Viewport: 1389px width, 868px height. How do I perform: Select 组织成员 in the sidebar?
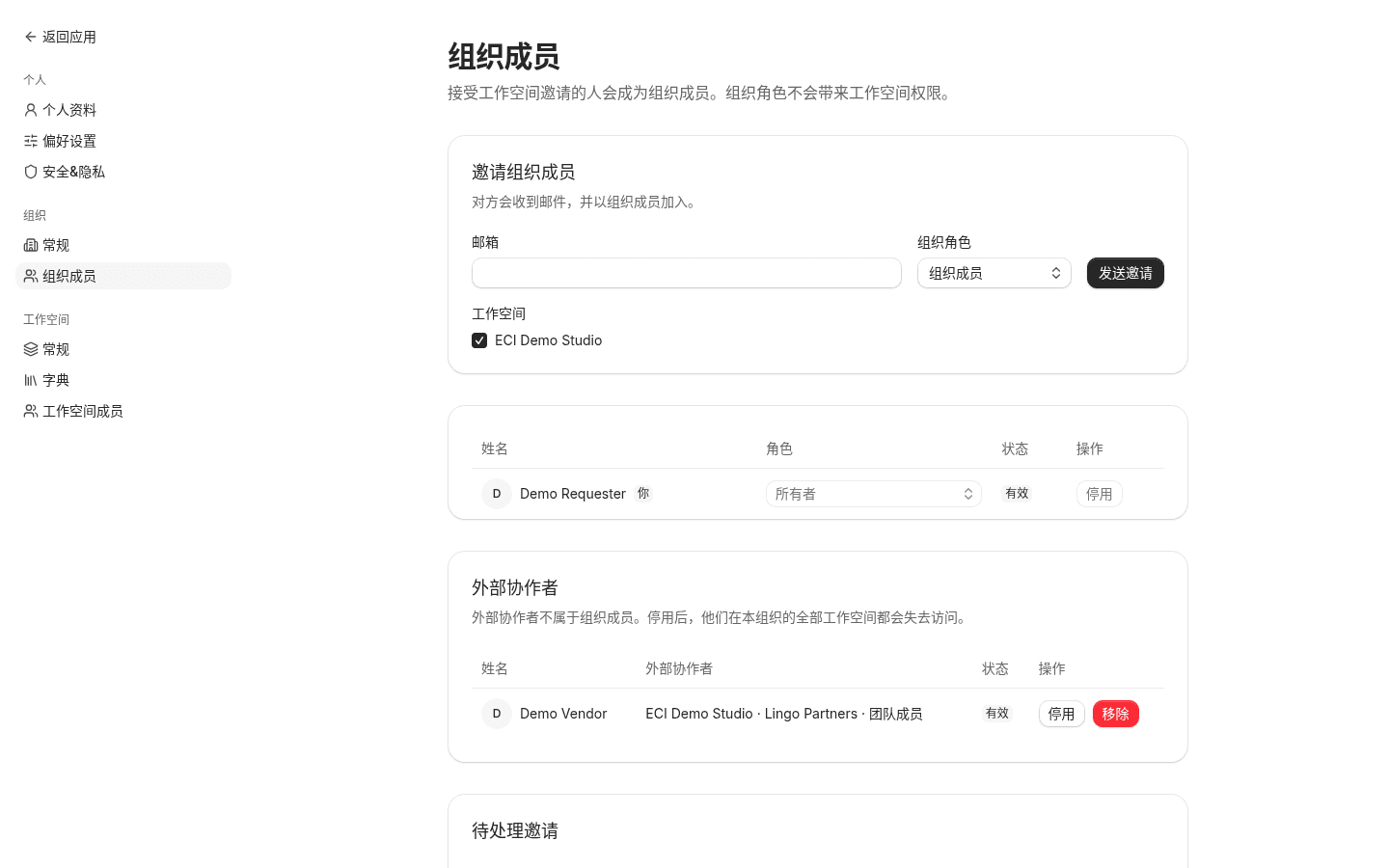tap(123, 276)
